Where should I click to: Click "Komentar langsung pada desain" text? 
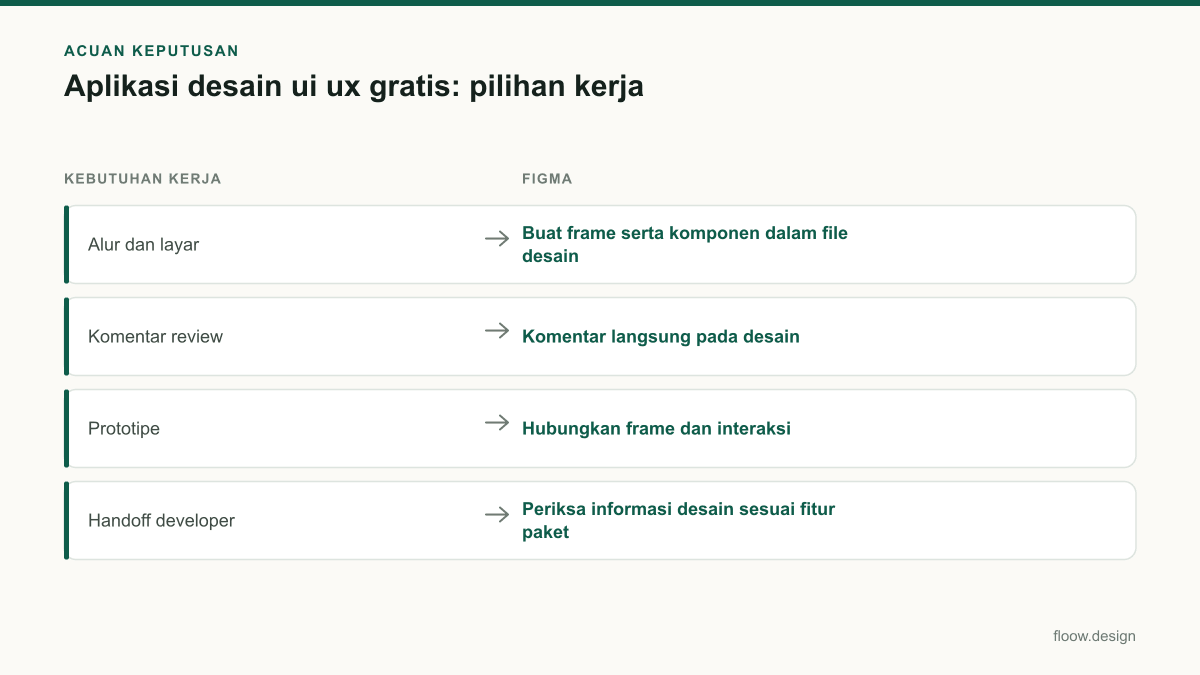tap(661, 337)
